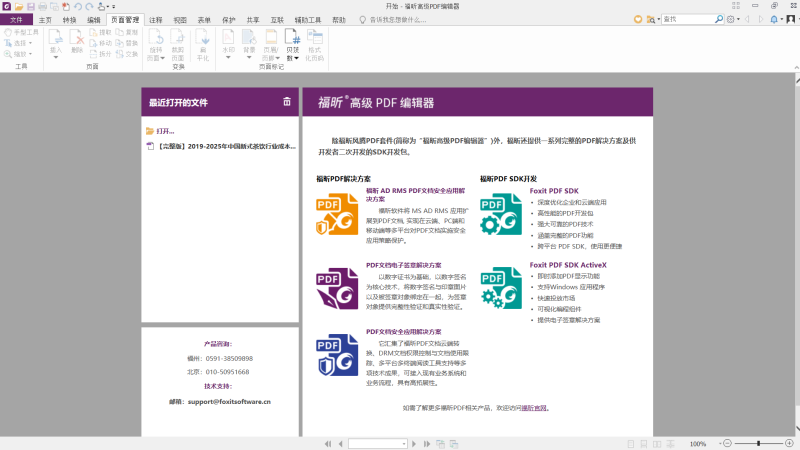800x450 pixels.
Task: Expand the Zoom (缩放) tool dropdown
Action: pyautogui.click(x=31, y=54)
